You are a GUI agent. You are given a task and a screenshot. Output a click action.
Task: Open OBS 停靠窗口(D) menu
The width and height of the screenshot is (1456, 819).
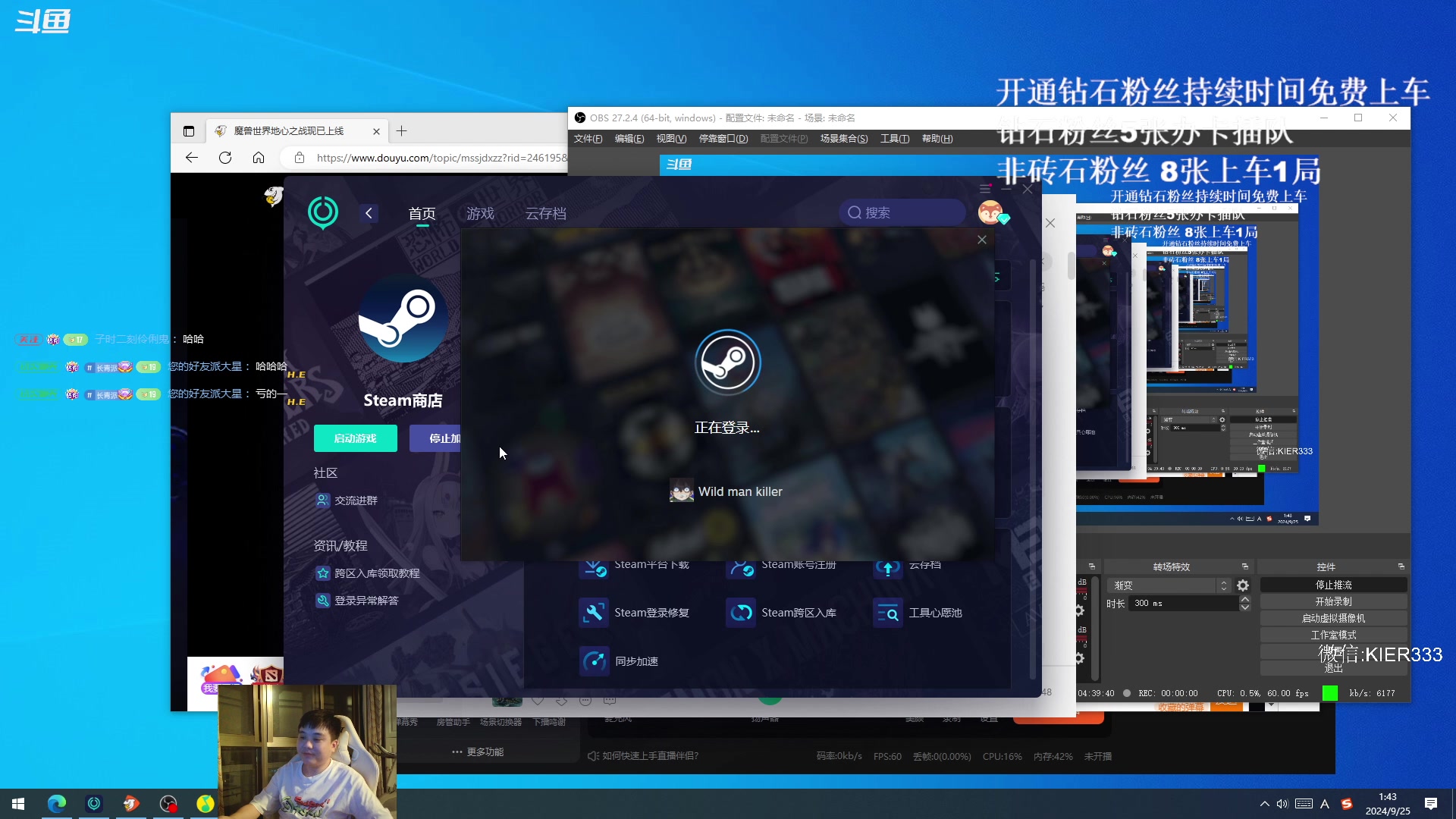723,139
